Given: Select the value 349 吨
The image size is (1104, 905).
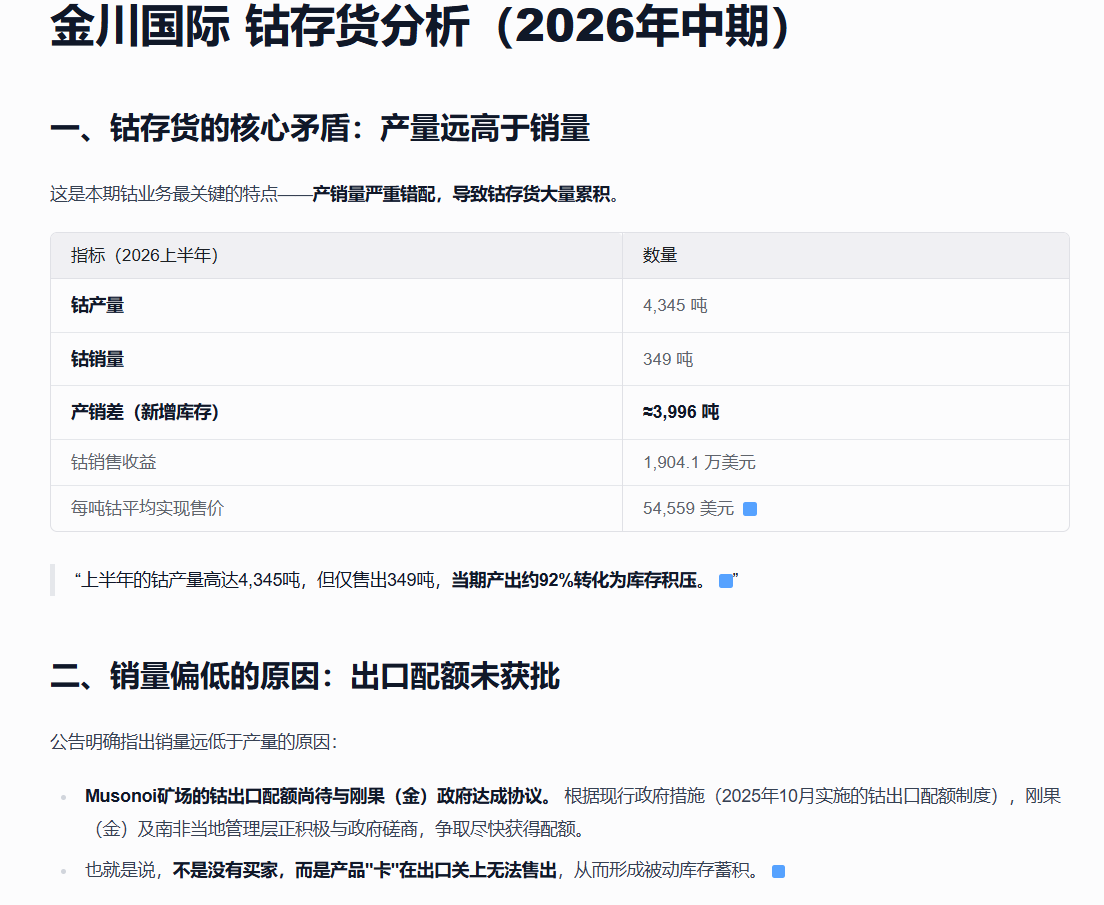Looking at the screenshot, I should pos(667,359).
